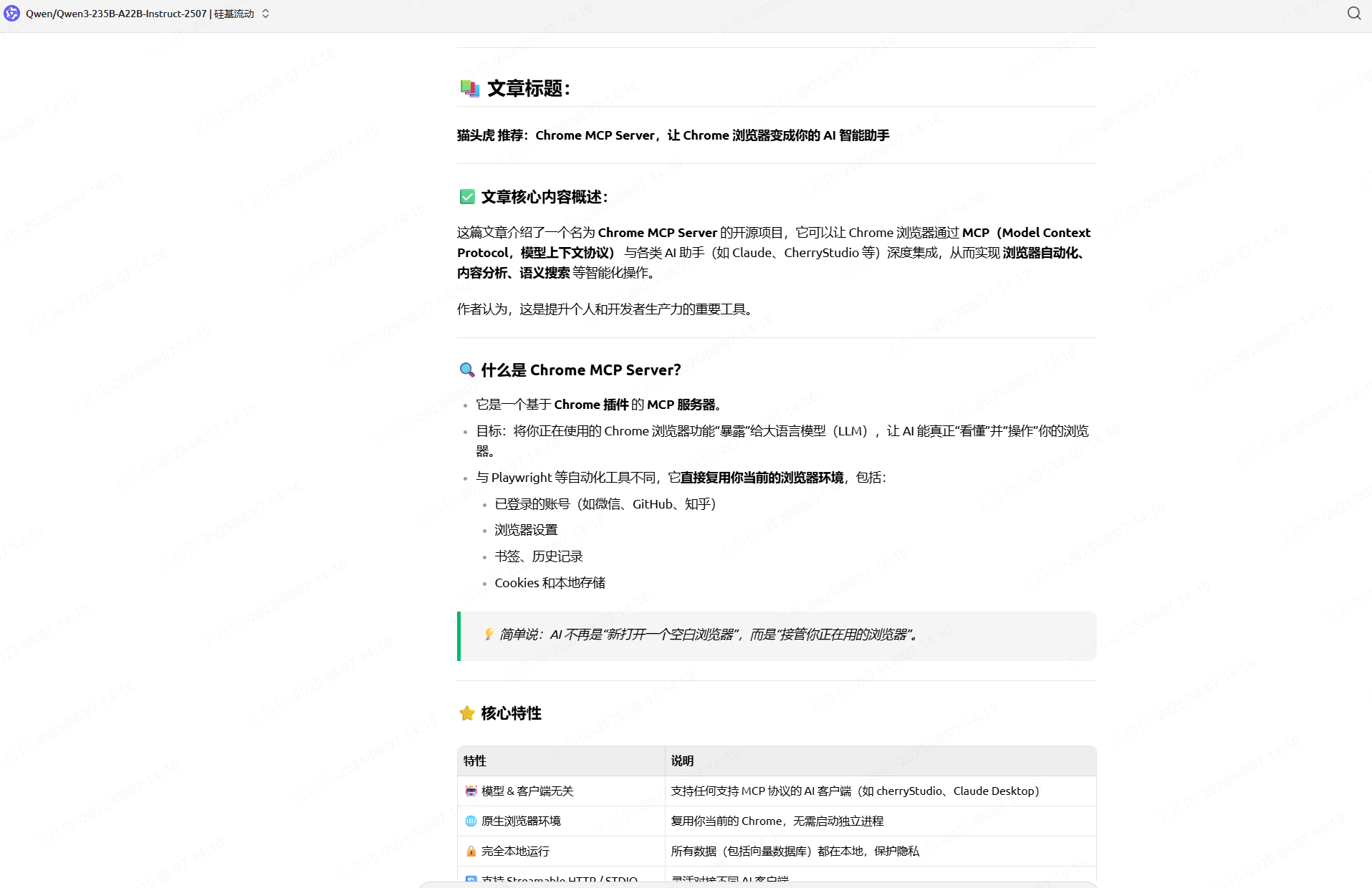Click the books emoji beside 文章标题

pyautogui.click(x=469, y=88)
